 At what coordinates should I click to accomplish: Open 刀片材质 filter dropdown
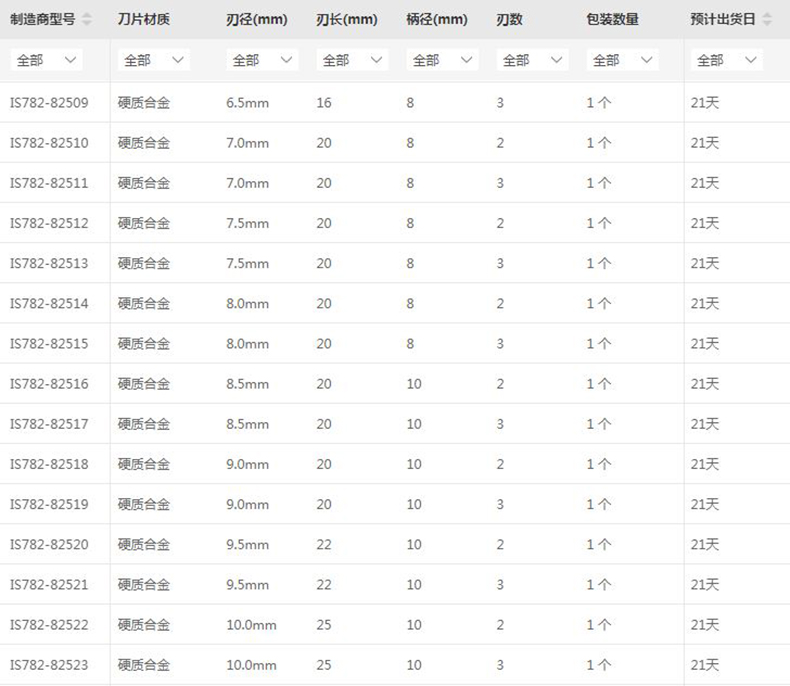(x=154, y=60)
